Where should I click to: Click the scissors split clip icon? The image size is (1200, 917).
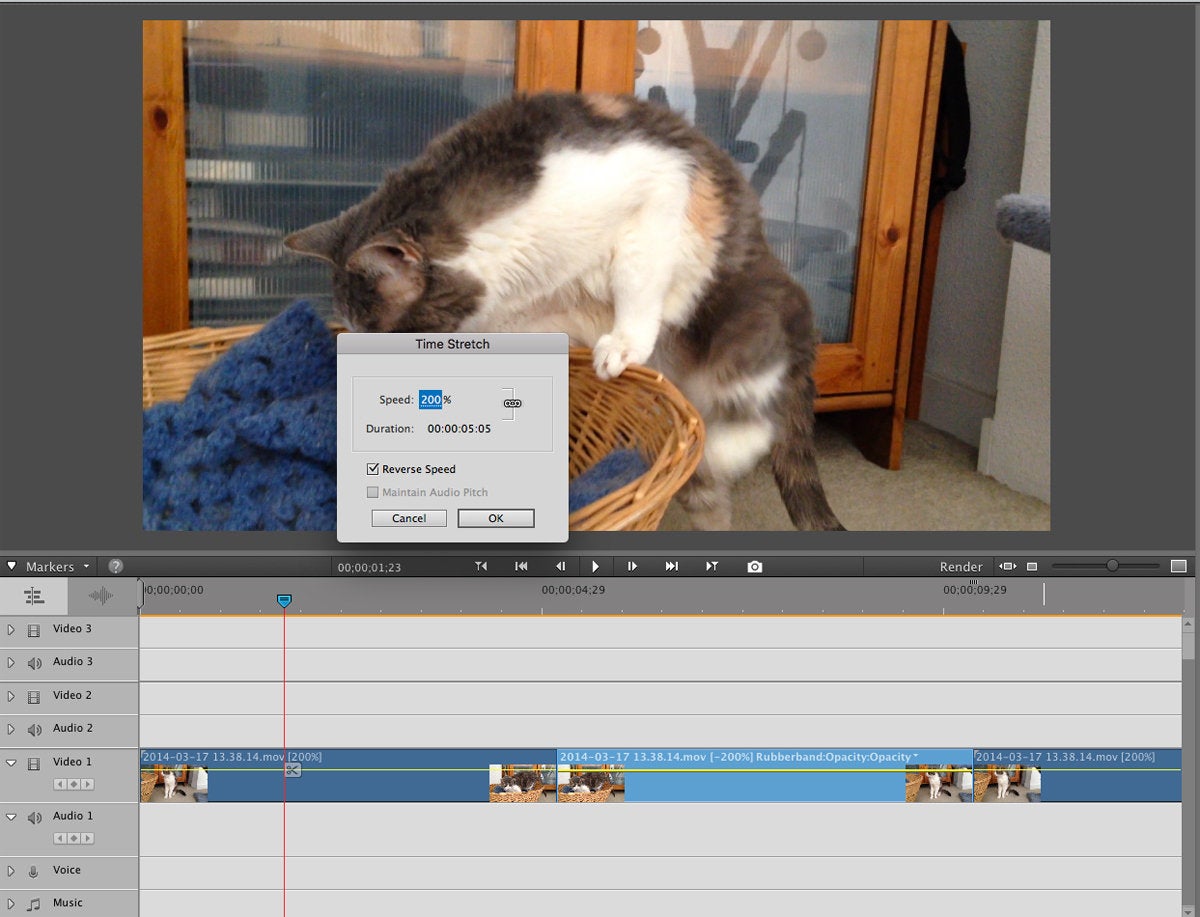tap(291, 769)
